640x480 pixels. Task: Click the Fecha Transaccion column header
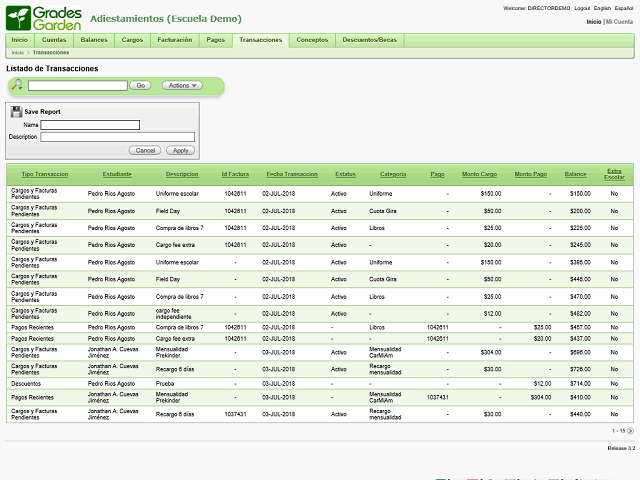pyautogui.click(x=292, y=174)
